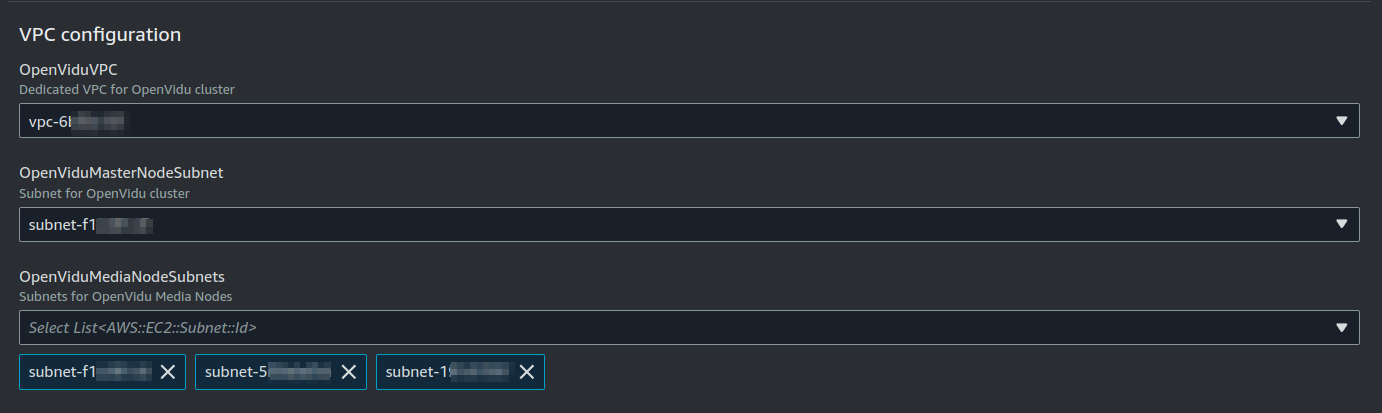Click the OpenViduMasterNodeSubnet field label
The height and width of the screenshot is (413, 1382).
[121, 172]
